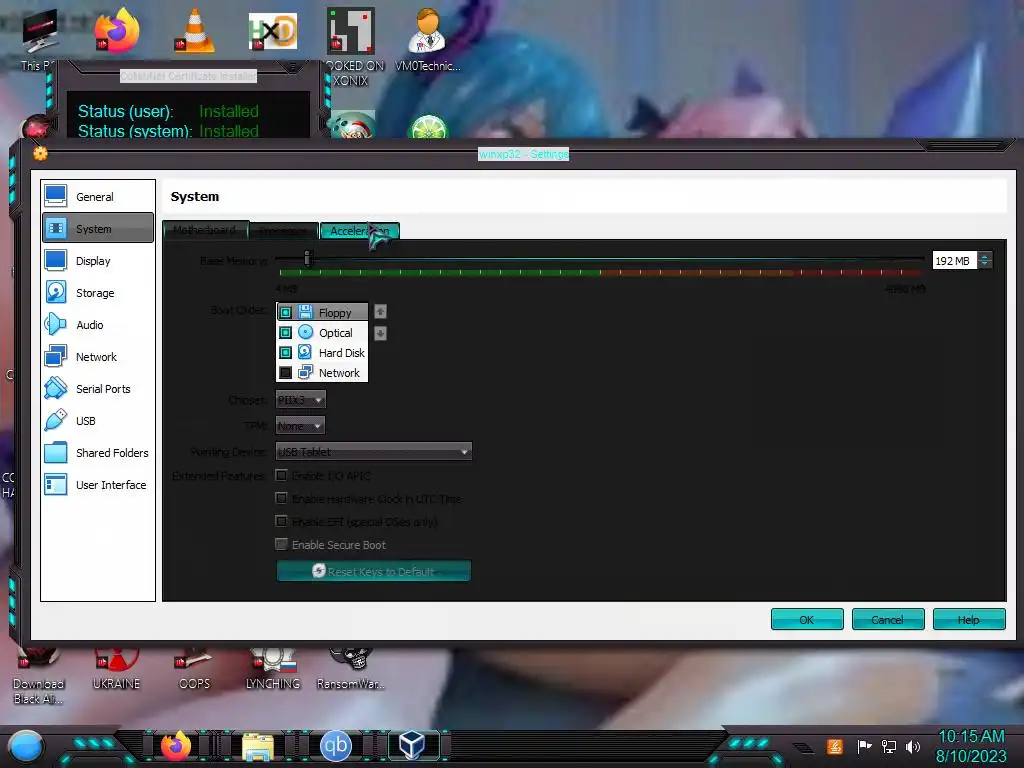Open the USB settings category
The width and height of the screenshot is (1024, 768).
coord(98,421)
